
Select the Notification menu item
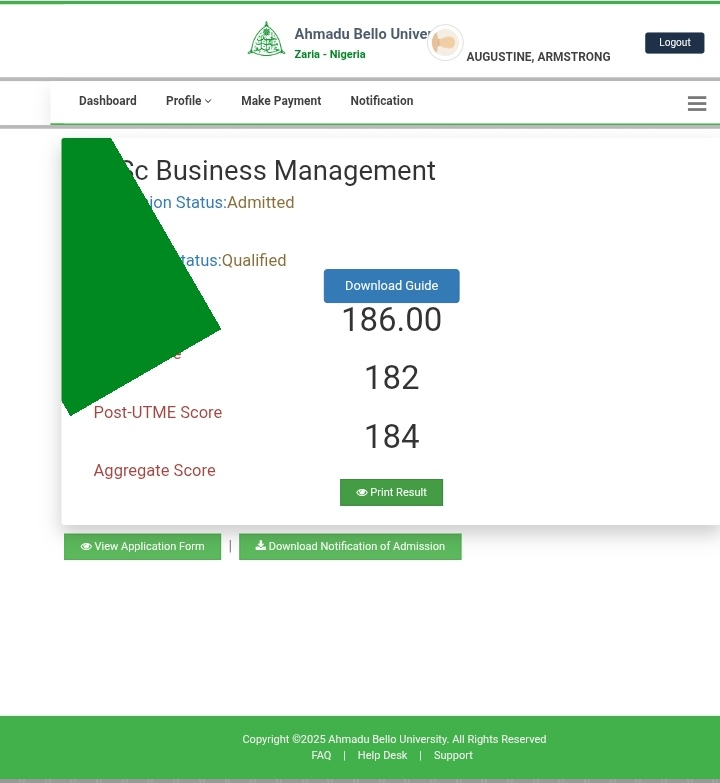coord(381,101)
